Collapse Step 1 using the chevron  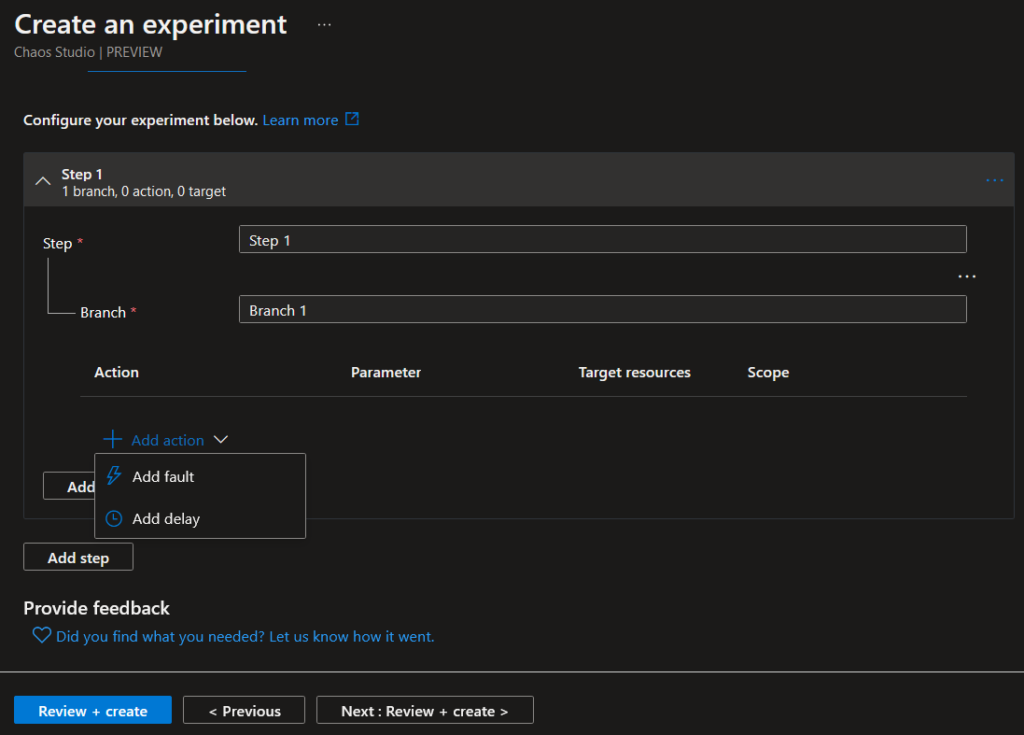tap(43, 181)
